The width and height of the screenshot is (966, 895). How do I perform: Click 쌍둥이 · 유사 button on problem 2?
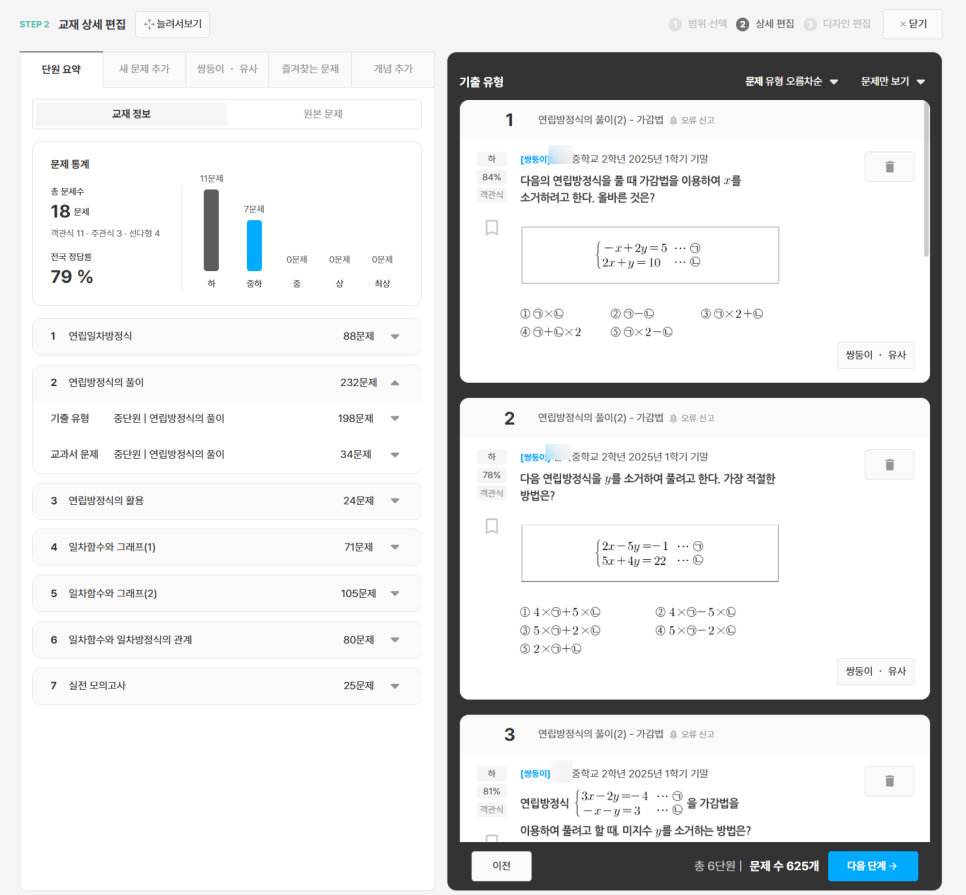coord(875,671)
